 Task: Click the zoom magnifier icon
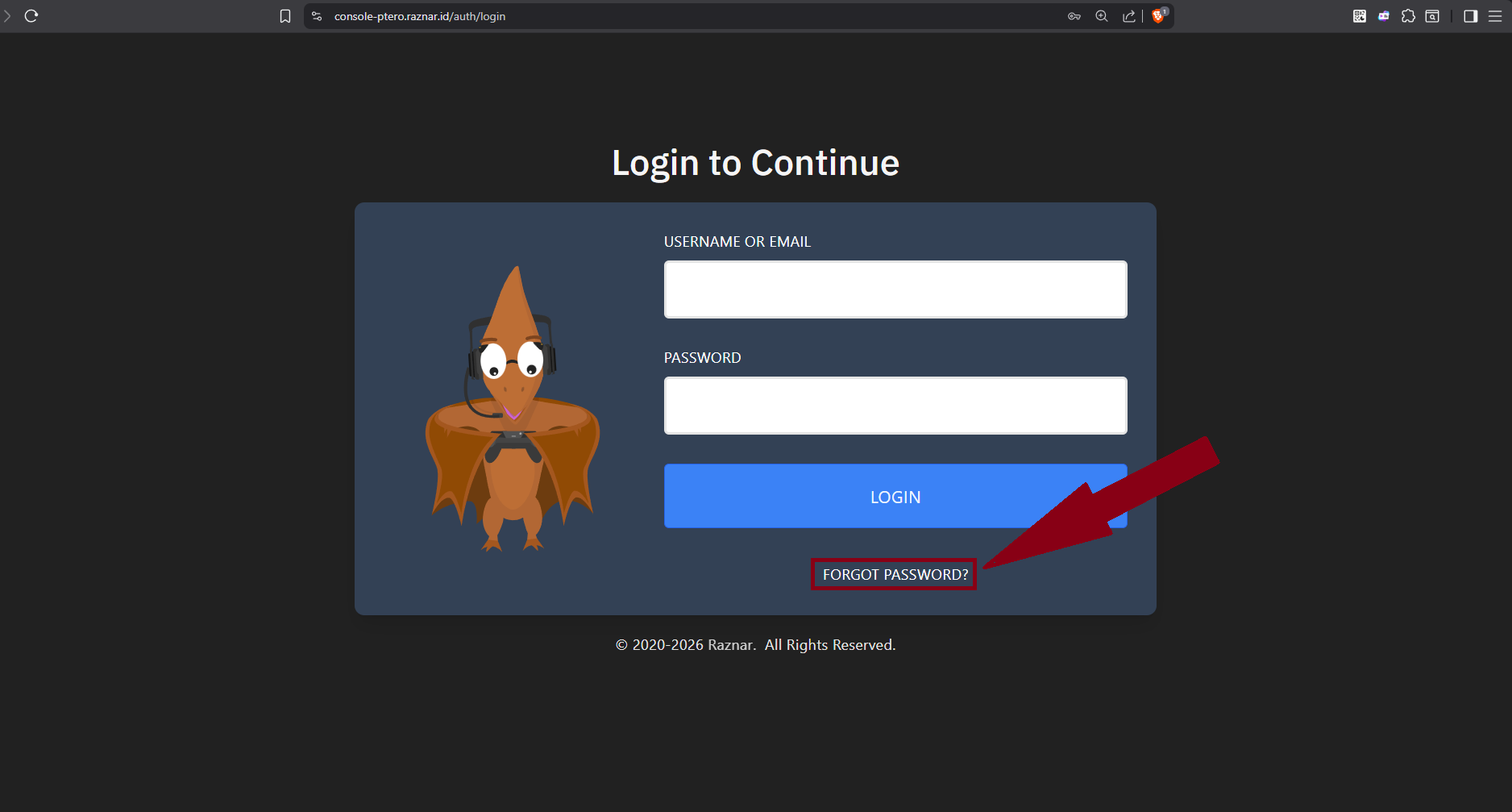point(1102,16)
